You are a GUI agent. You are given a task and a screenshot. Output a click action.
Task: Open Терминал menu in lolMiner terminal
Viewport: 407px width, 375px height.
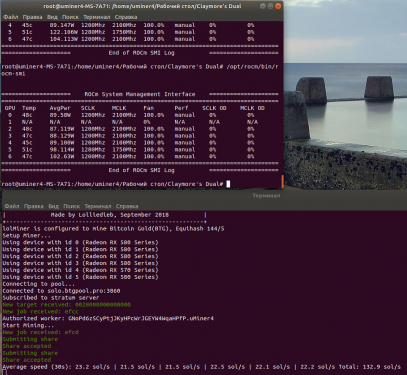point(98,206)
